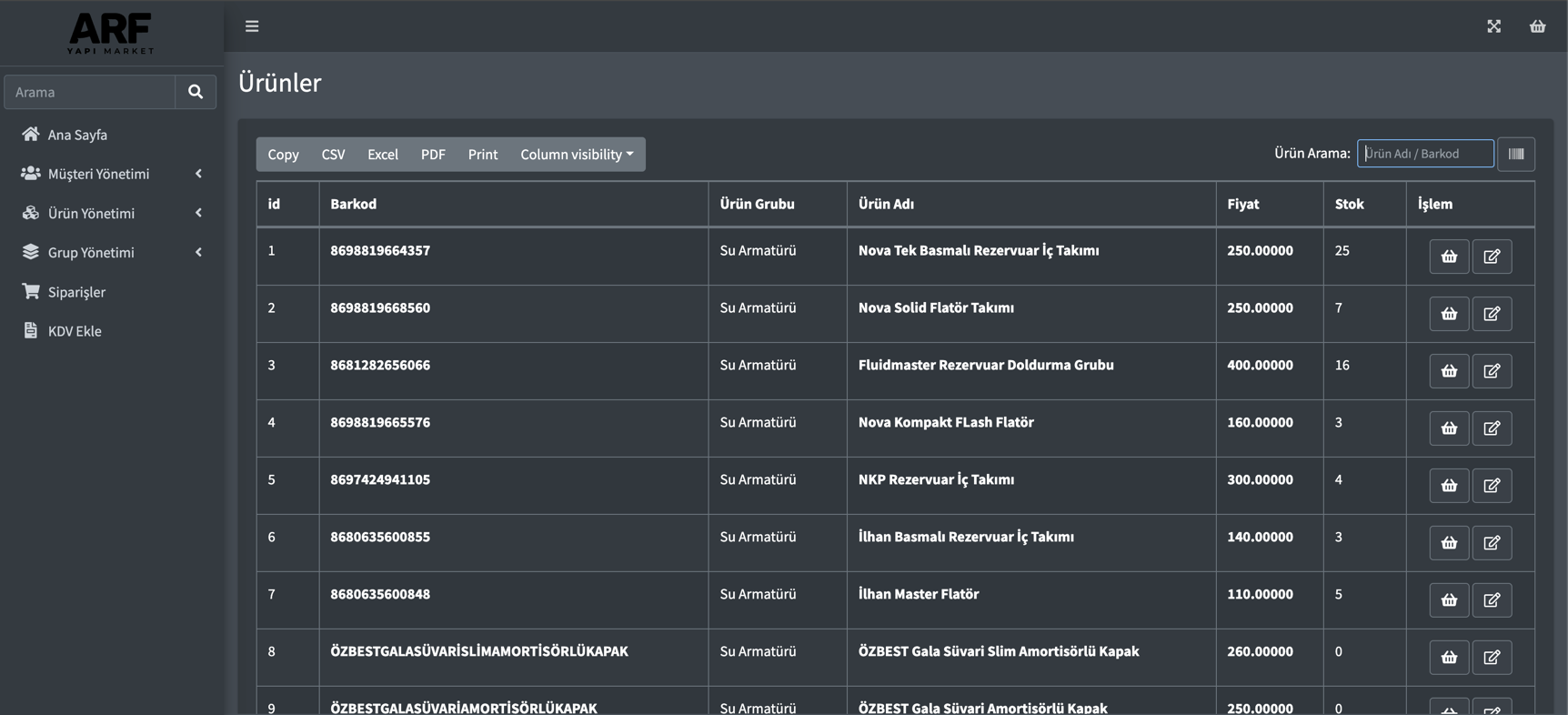Expand the Ürün Yönetimi menu
The image size is (1568, 715).
[x=111, y=213]
